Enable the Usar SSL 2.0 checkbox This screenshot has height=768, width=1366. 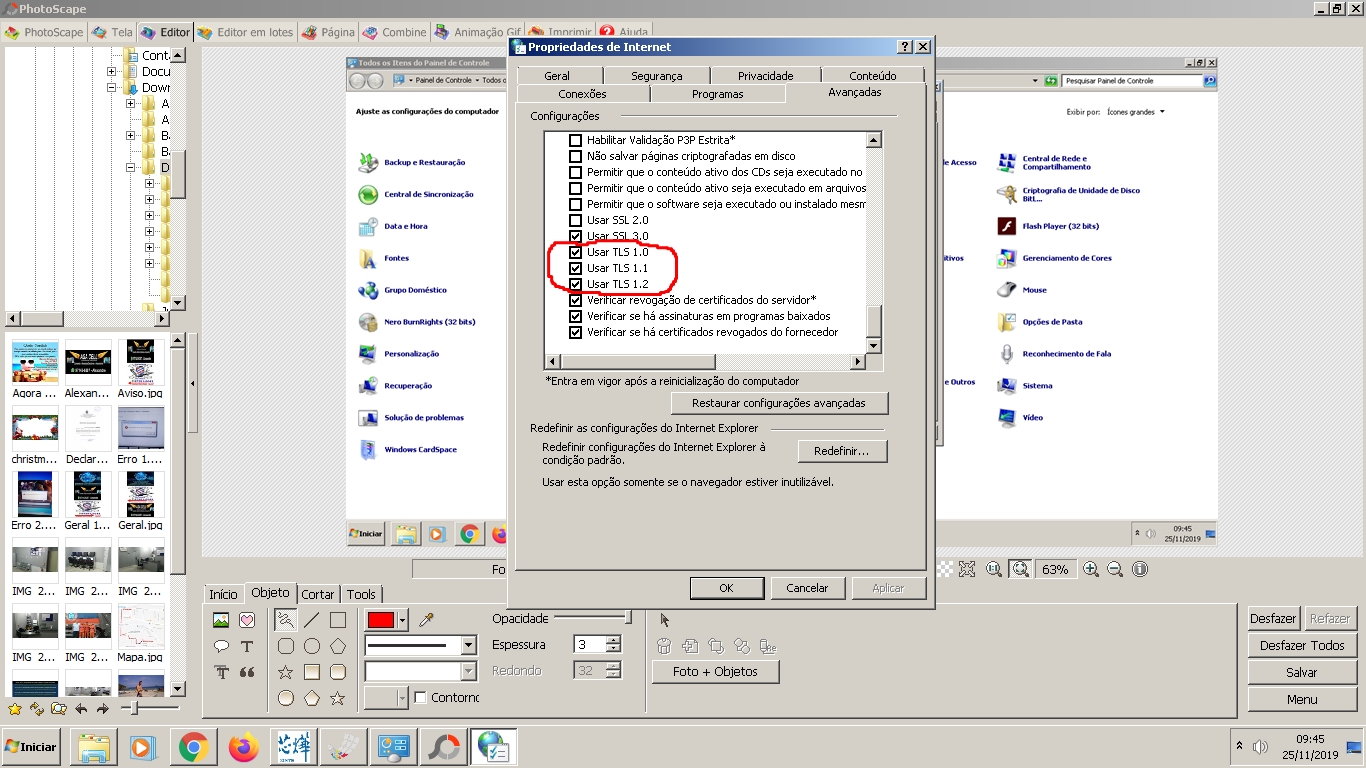click(575, 220)
